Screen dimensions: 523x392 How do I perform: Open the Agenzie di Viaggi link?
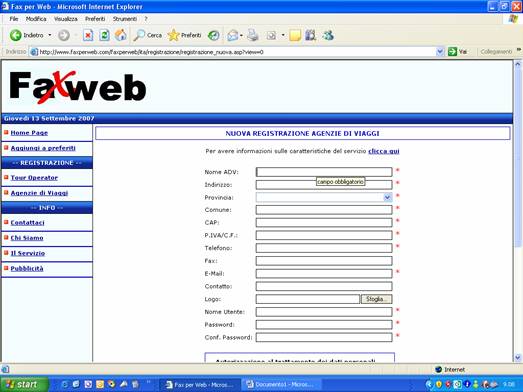pyautogui.click(x=39, y=193)
